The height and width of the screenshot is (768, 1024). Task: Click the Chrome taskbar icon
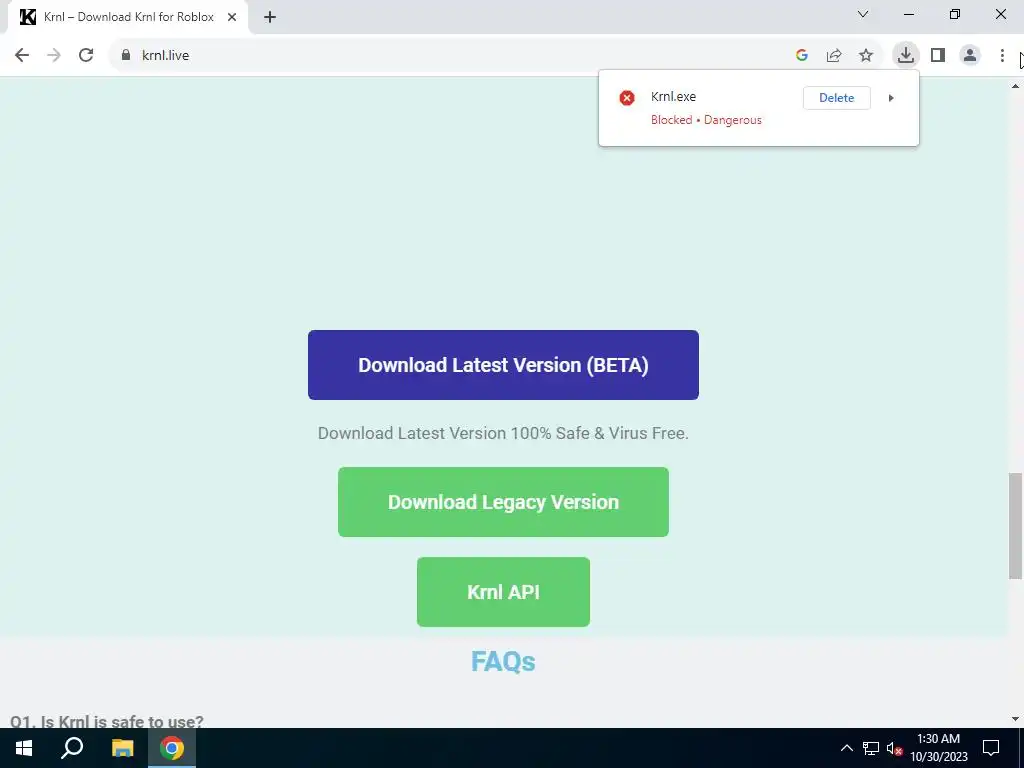tap(172, 748)
